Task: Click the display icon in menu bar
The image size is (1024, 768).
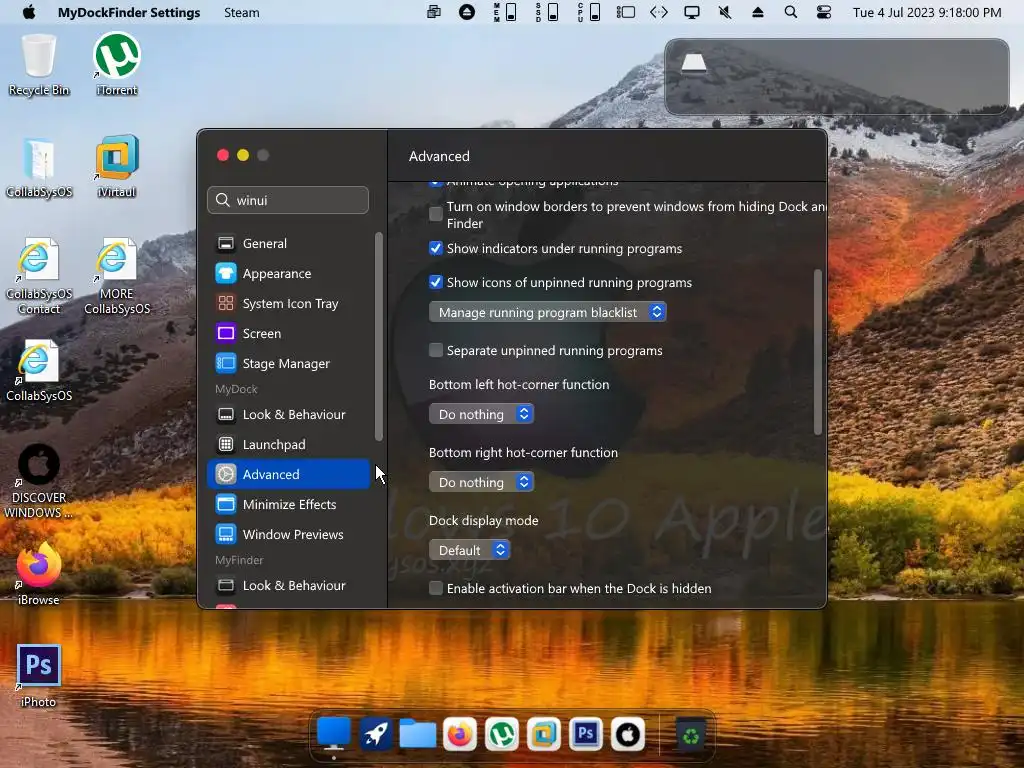Action: [x=692, y=12]
